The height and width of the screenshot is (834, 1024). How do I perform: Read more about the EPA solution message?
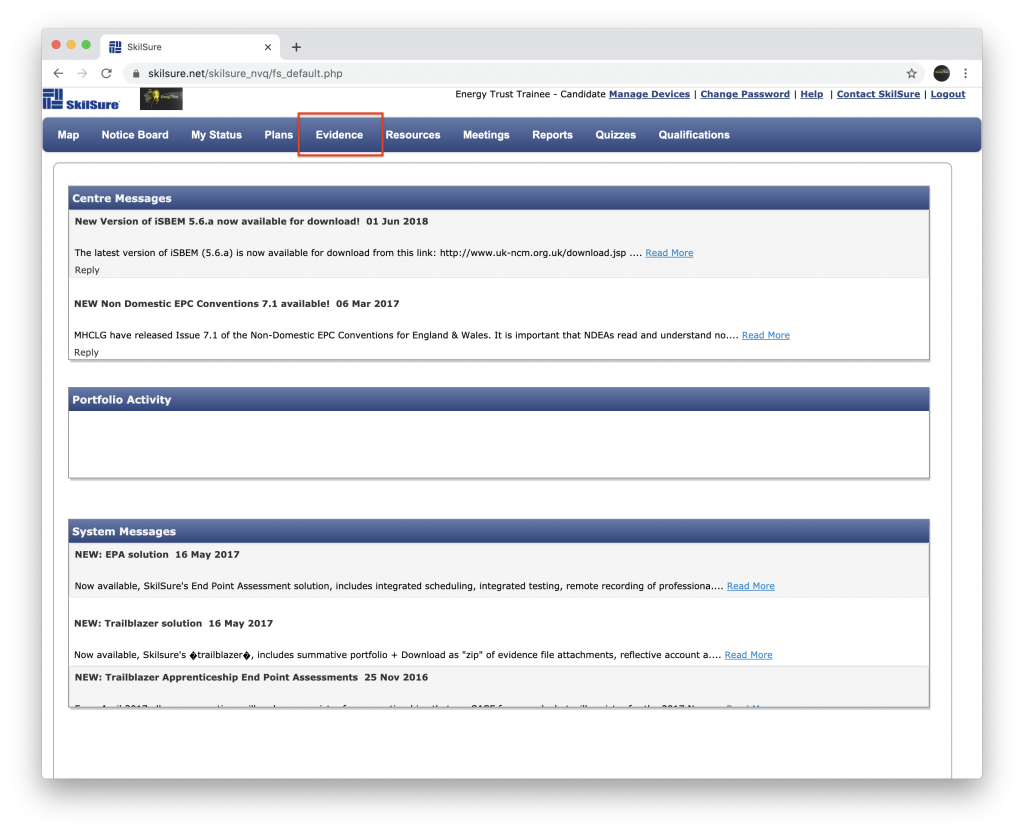point(750,586)
